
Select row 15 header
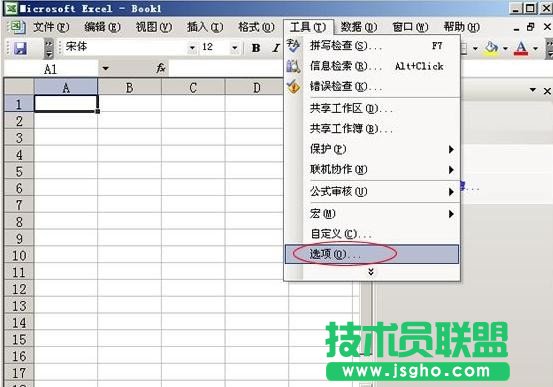coord(19,339)
